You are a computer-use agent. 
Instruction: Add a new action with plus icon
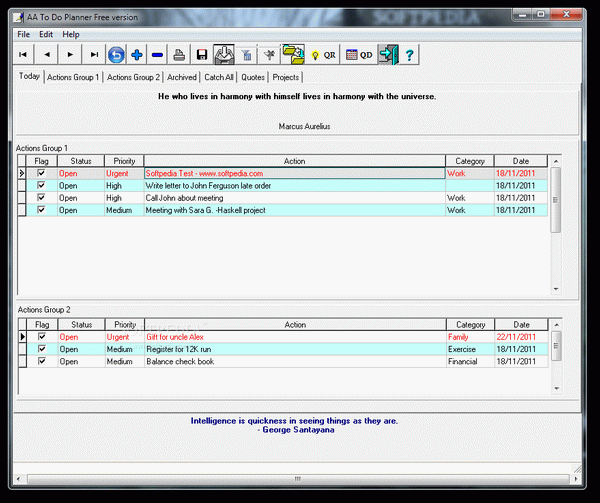click(137, 55)
